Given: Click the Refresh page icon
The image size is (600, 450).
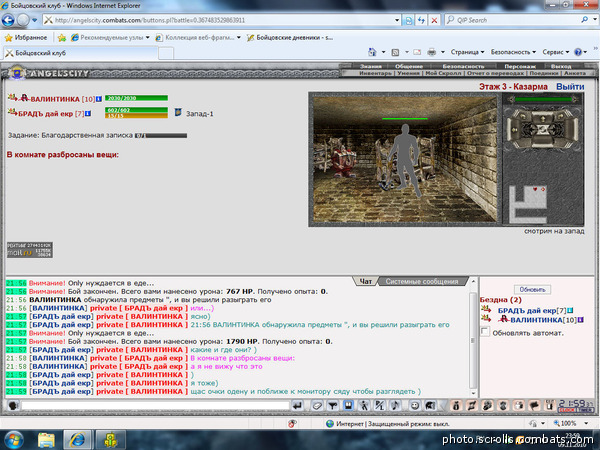Looking at the screenshot, I should pos(421,20).
